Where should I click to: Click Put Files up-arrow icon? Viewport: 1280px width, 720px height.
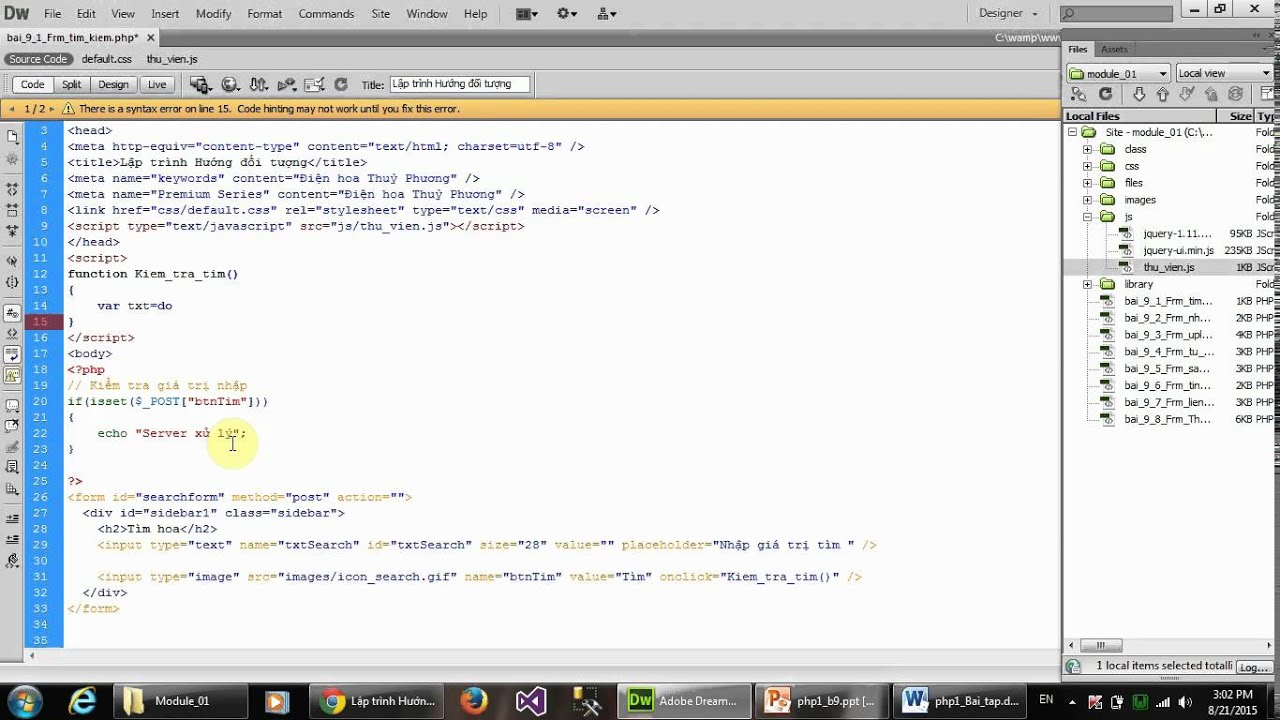pos(1162,94)
